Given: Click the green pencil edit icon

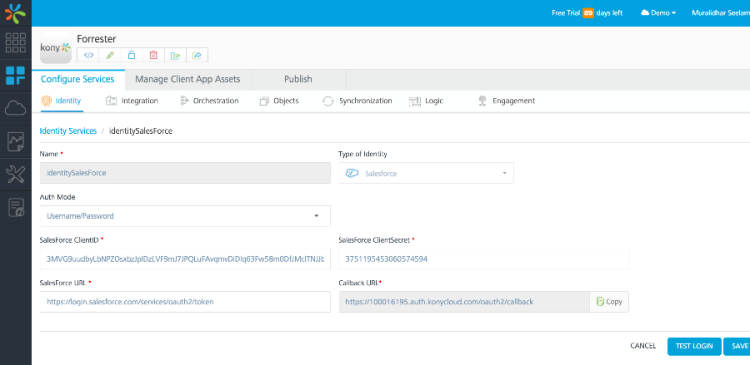Looking at the screenshot, I should coord(110,55).
